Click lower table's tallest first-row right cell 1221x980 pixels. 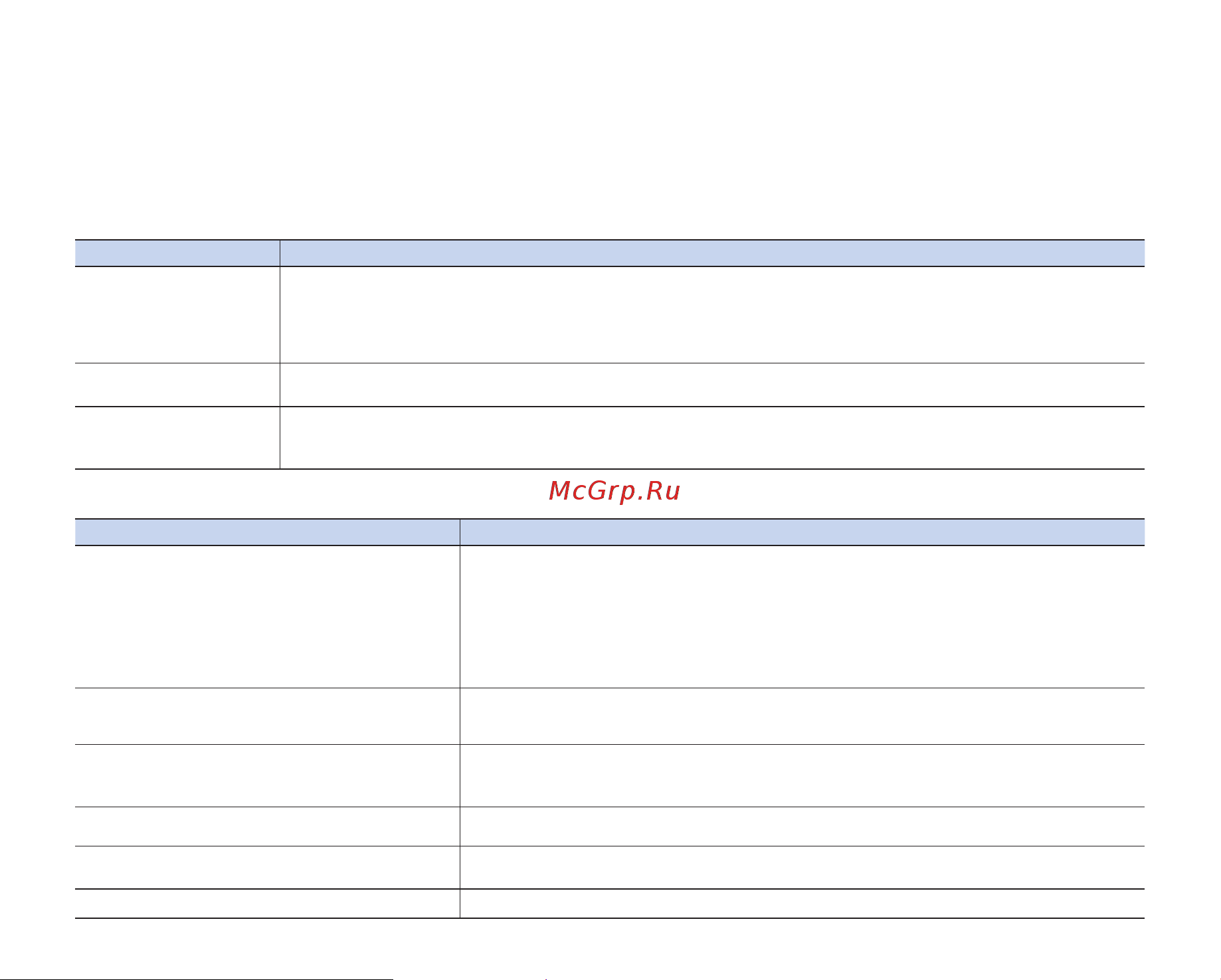tap(802, 617)
